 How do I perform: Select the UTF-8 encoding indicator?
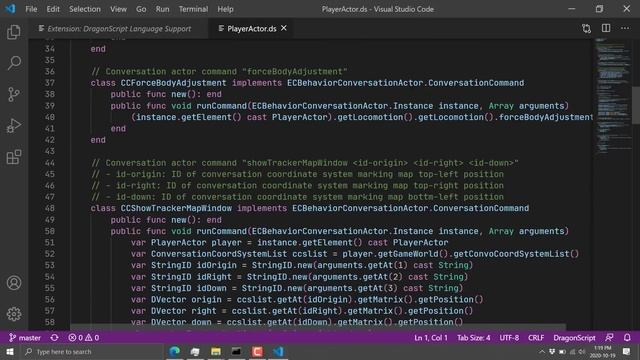click(x=509, y=338)
